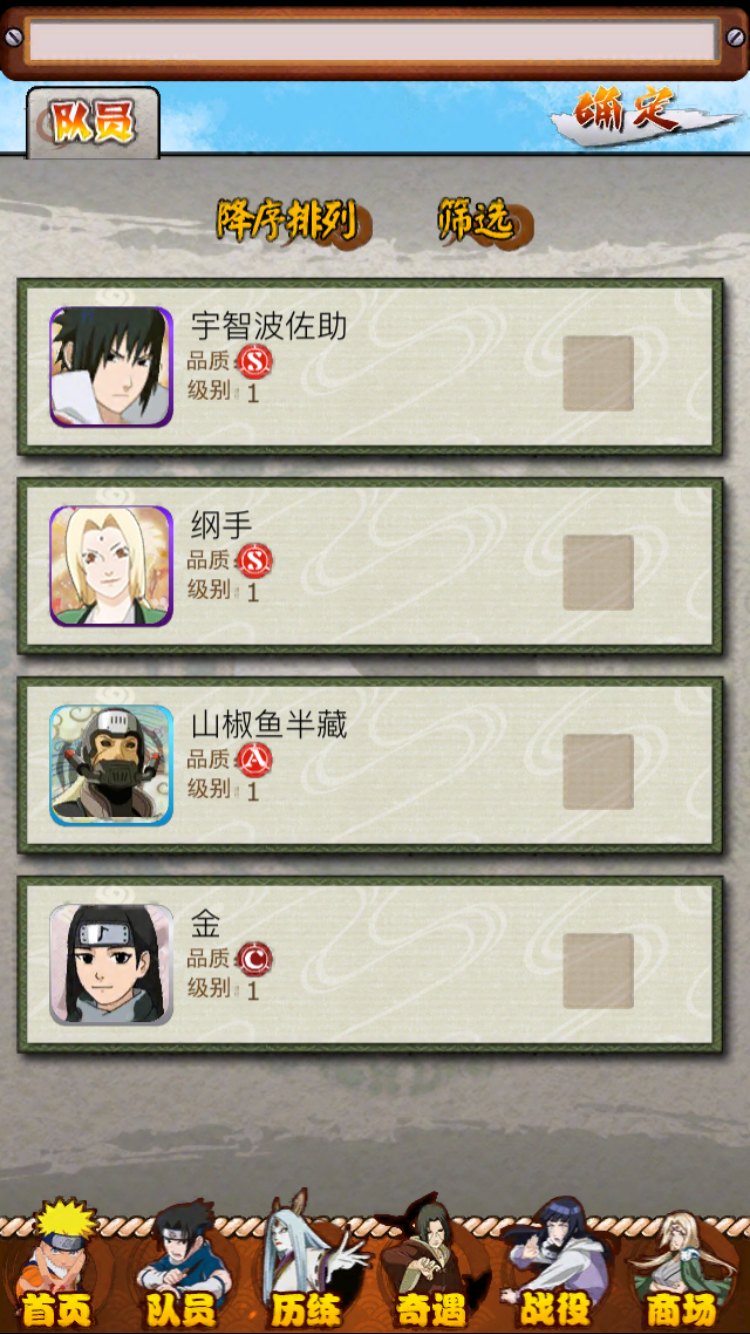Viewport: 750px width, 1334px height.
Task: Select the checkbox beside 金
Action: 598,971
